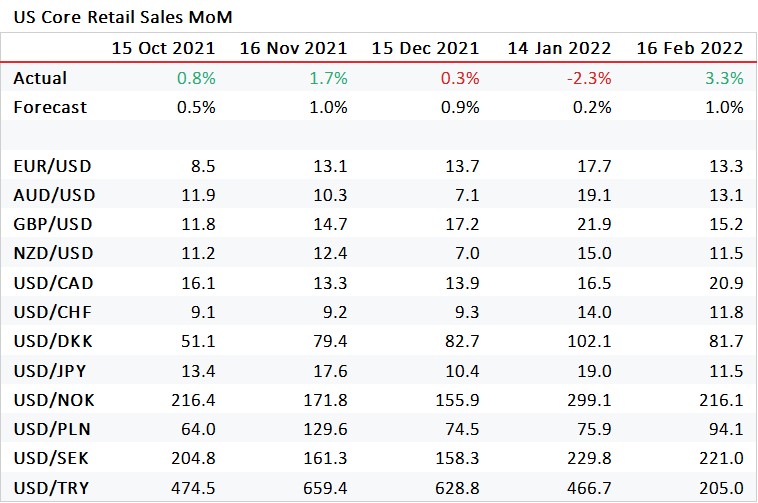Select the USD/CAD row label
Image resolution: width=758 pixels, height=503 pixels.
[x=53, y=283]
